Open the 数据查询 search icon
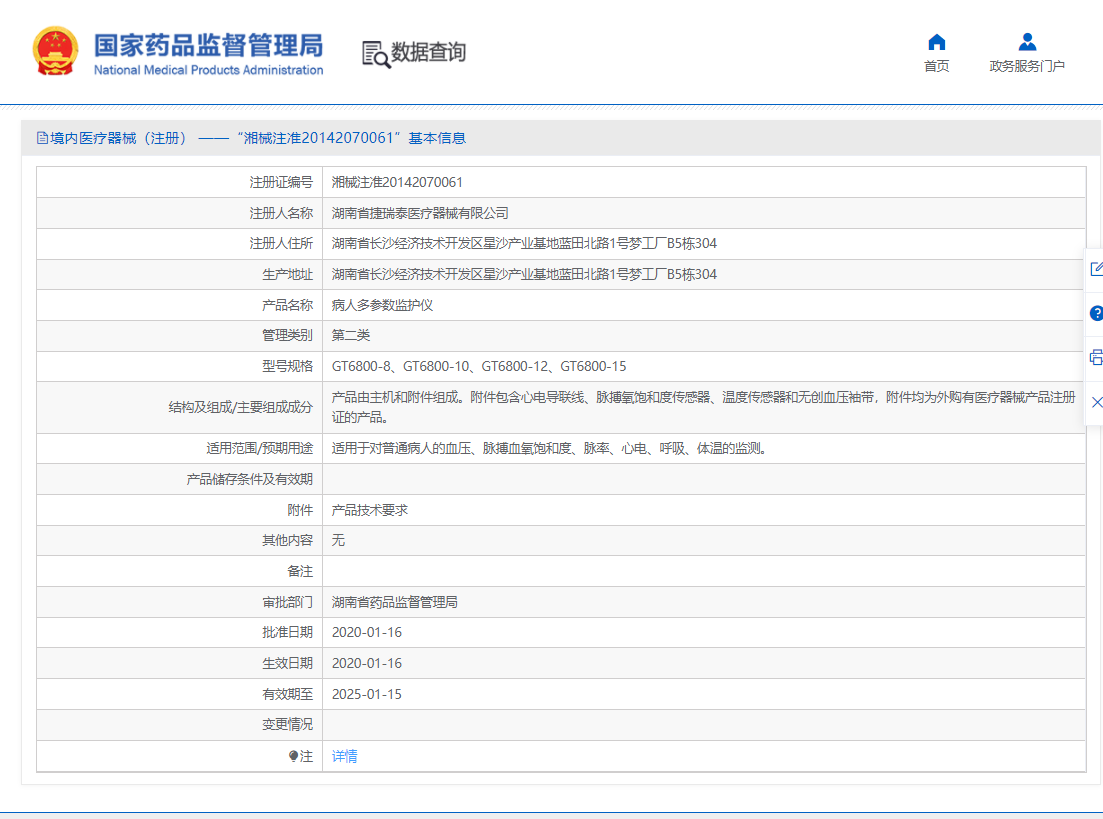Viewport: 1103px width, 819px height. tap(376, 54)
